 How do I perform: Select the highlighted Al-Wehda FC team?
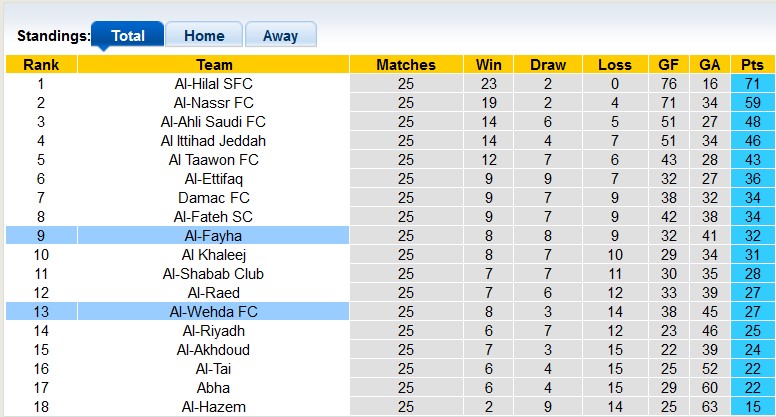[213, 312]
